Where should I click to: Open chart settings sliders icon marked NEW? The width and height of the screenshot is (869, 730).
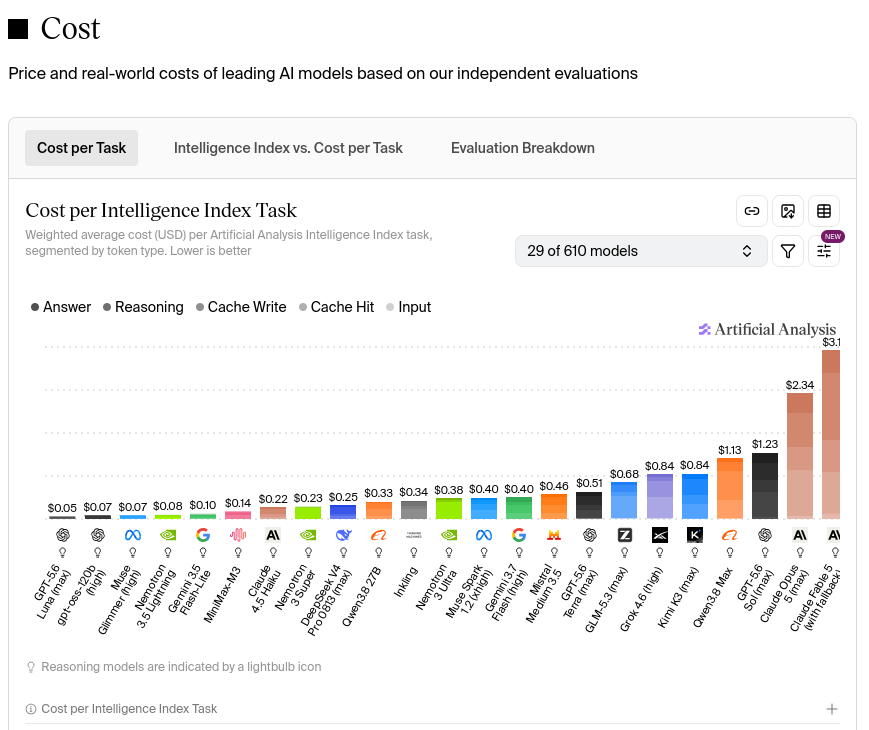(824, 251)
